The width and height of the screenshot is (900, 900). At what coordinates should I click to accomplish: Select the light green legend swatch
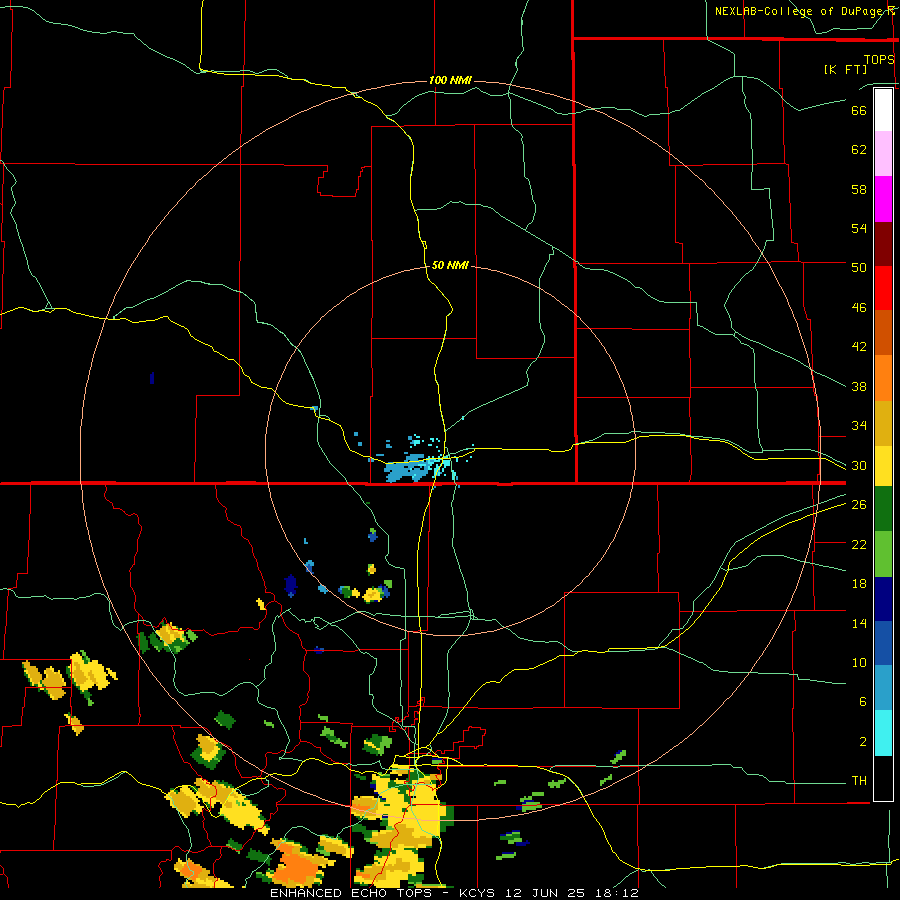[883, 554]
